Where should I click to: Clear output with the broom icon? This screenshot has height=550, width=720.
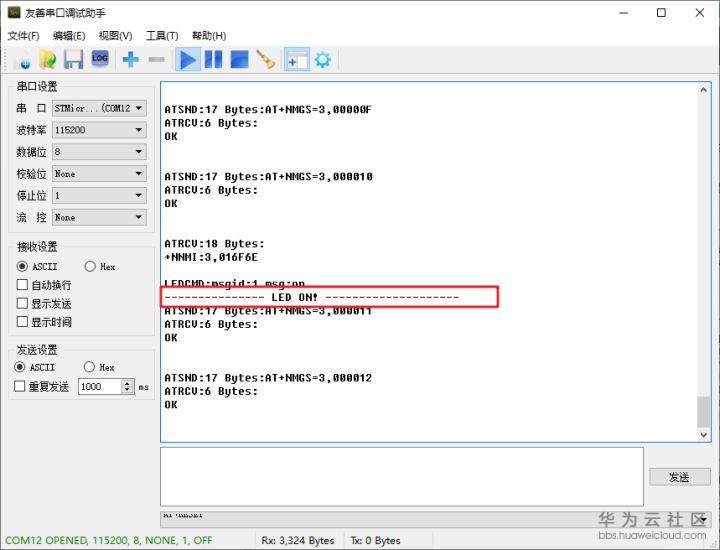point(266,60)
